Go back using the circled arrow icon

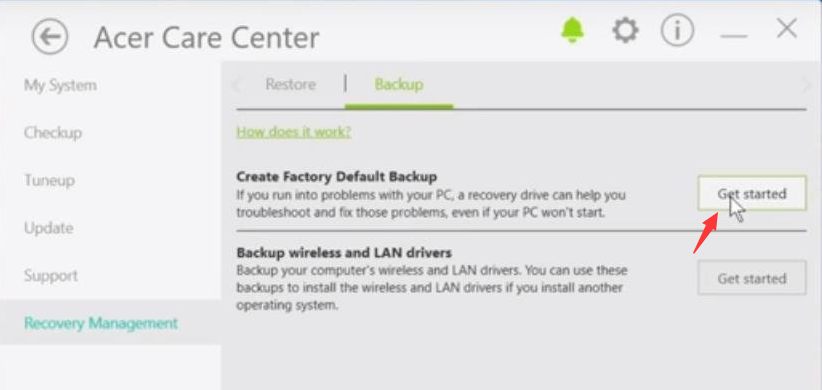(x=50, y=37)
